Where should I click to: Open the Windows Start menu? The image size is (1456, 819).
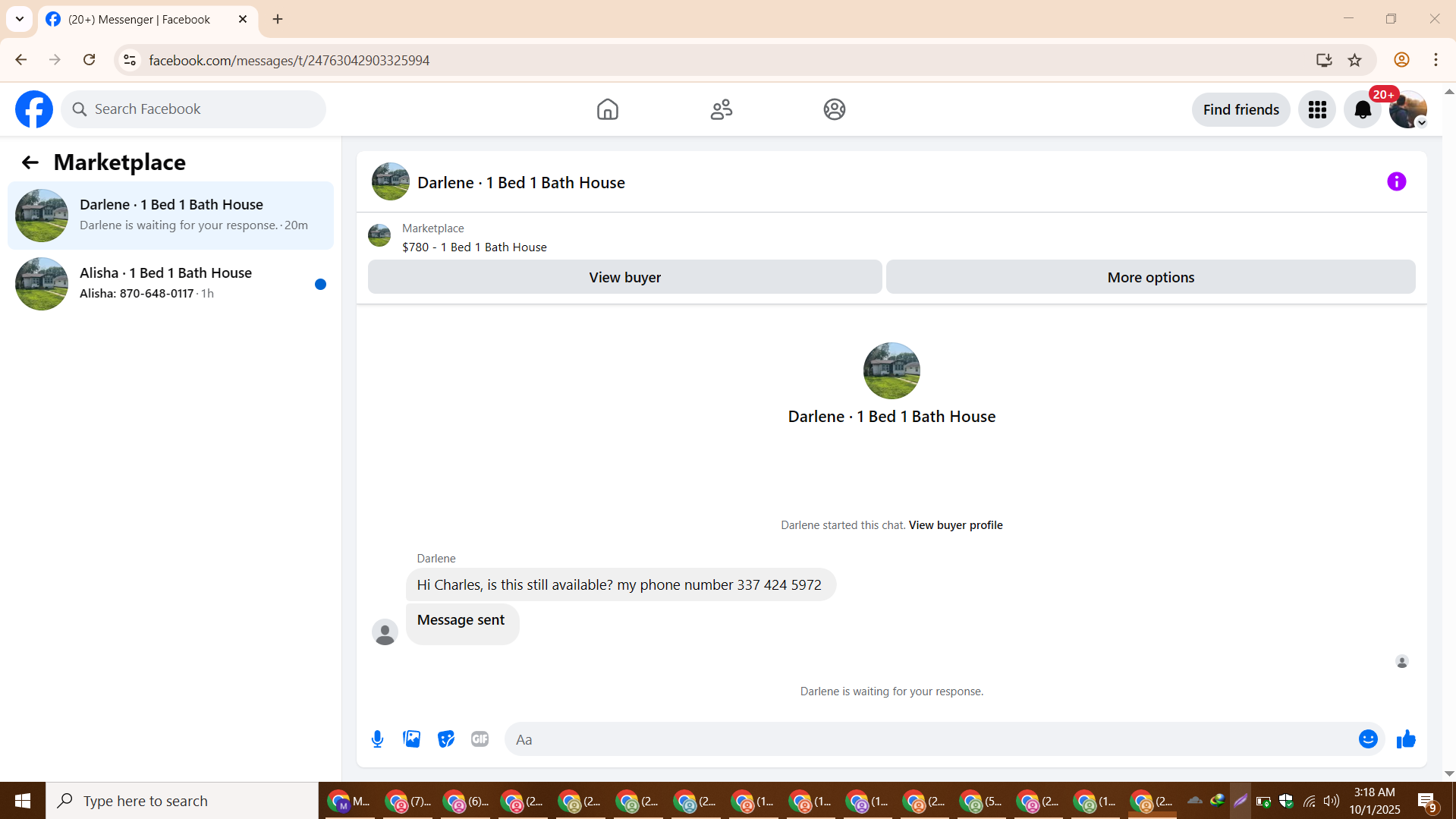23,801
